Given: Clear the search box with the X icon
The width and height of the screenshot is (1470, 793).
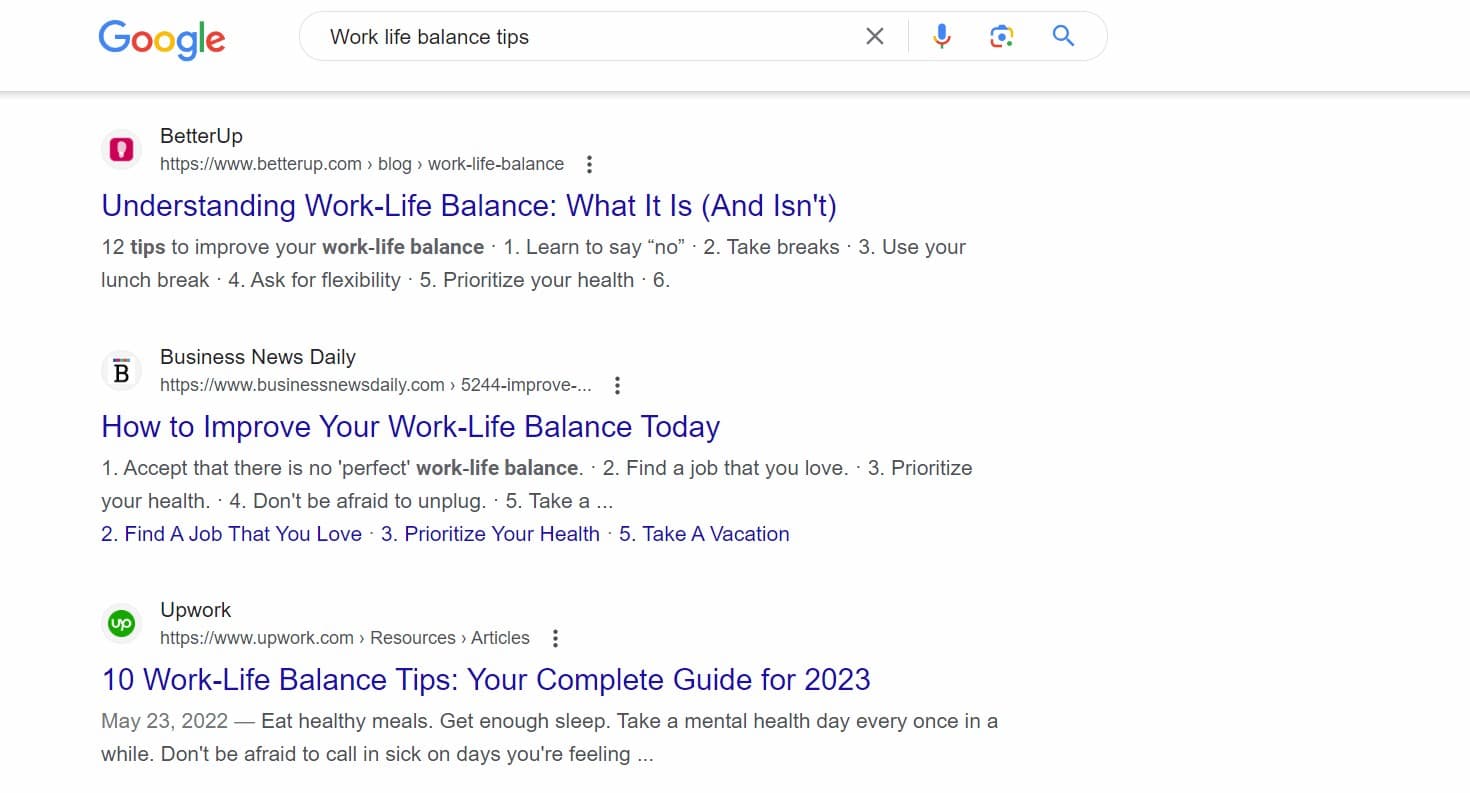Looking at the screenshot, I should coord(874,37).
